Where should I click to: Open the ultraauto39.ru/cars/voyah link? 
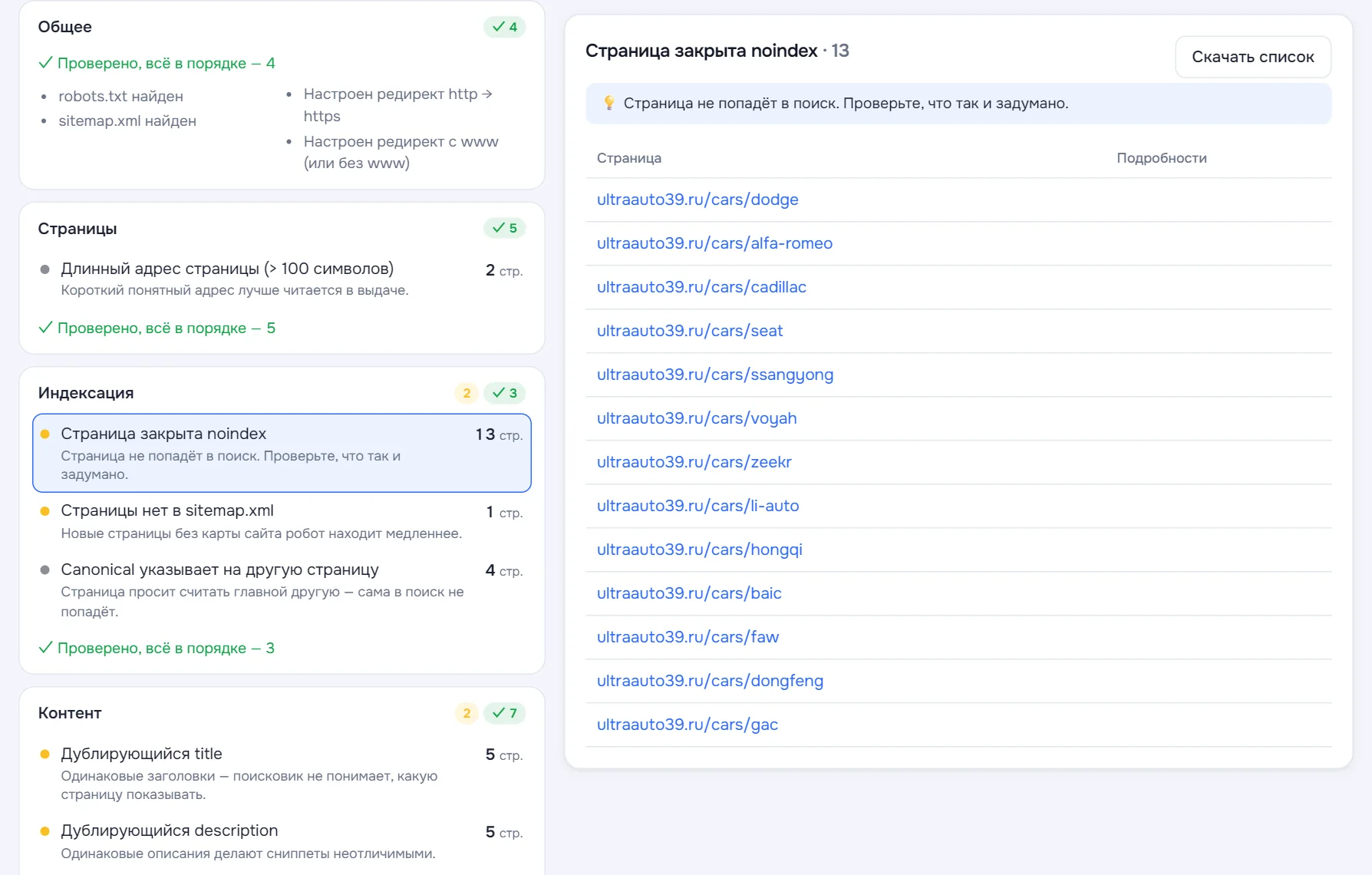697,418
